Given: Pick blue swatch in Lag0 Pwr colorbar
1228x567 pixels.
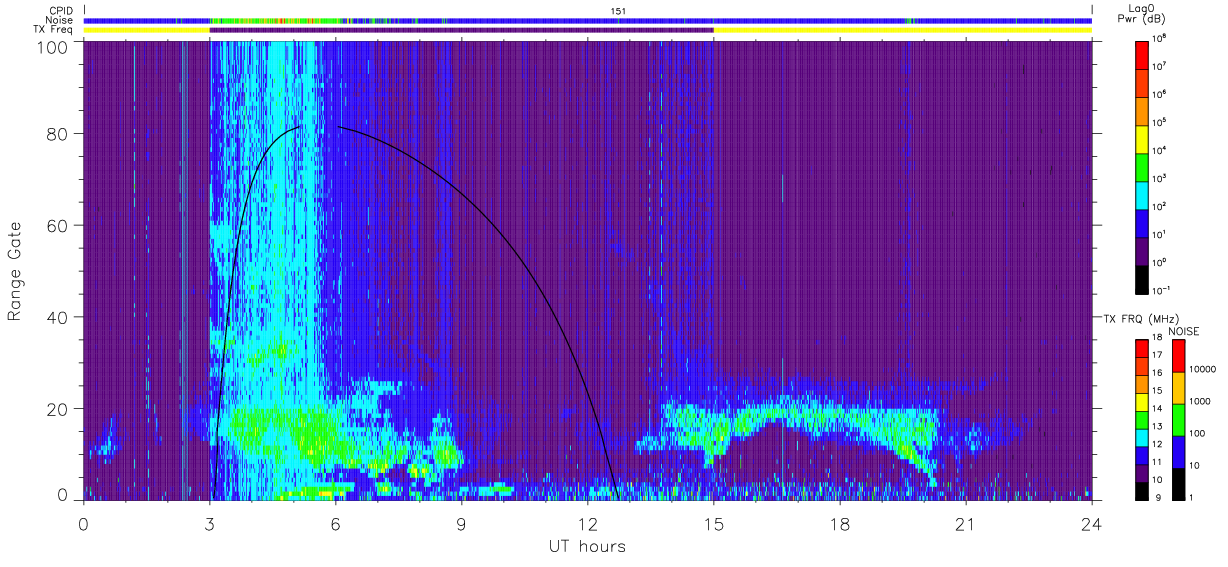Looking at the screenshot, I should tap(1142, 222).
